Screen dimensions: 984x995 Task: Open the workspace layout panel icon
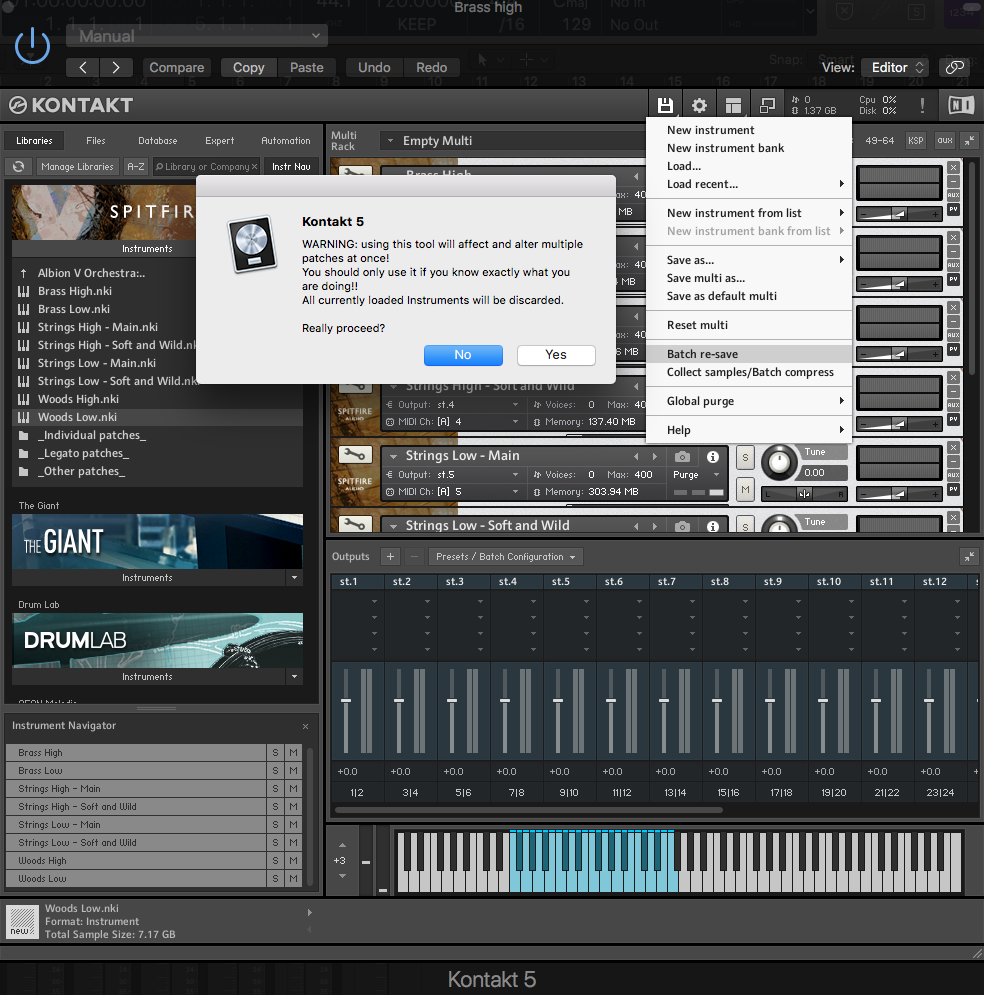[733, 105]
